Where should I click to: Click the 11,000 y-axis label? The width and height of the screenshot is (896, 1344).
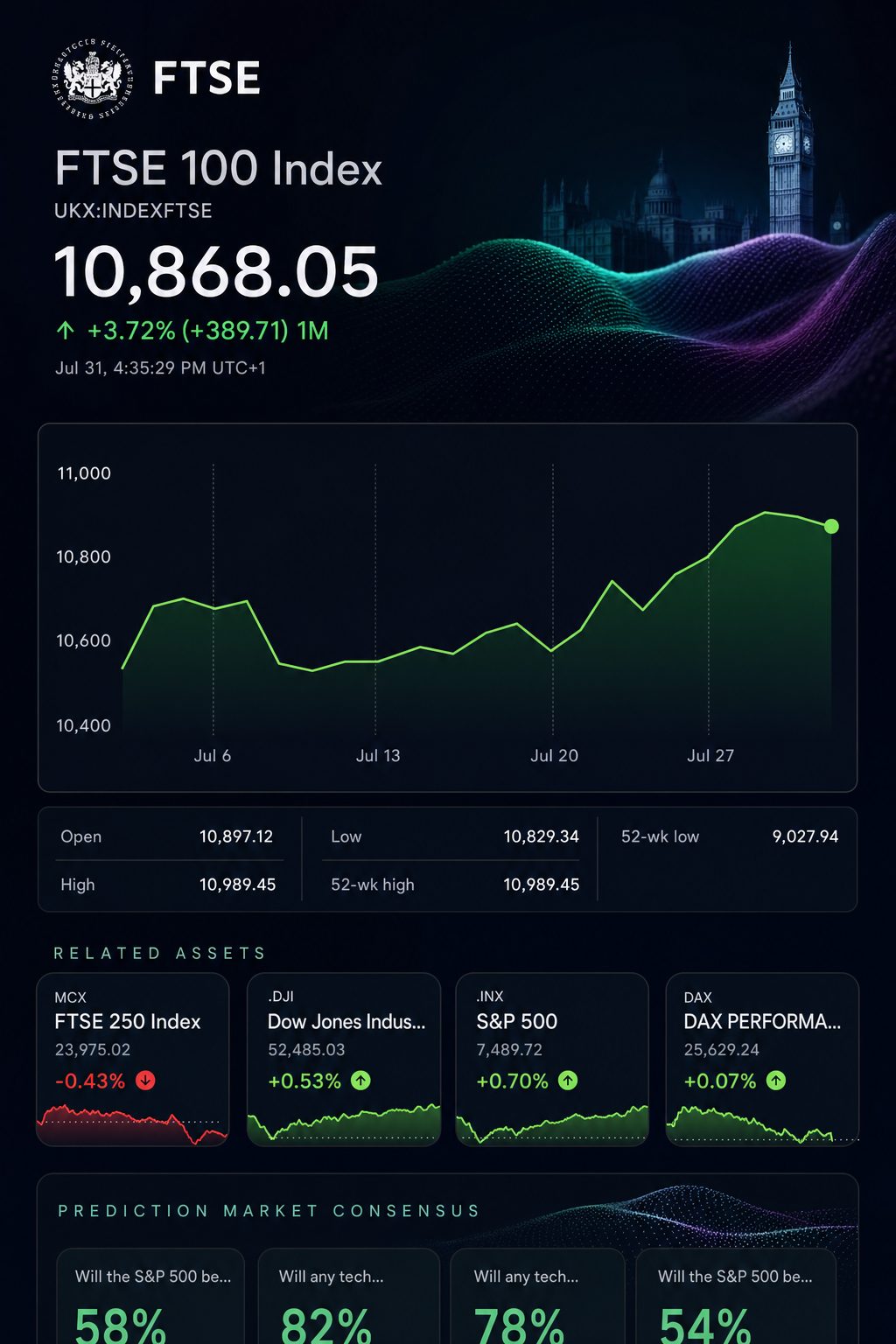84,473
